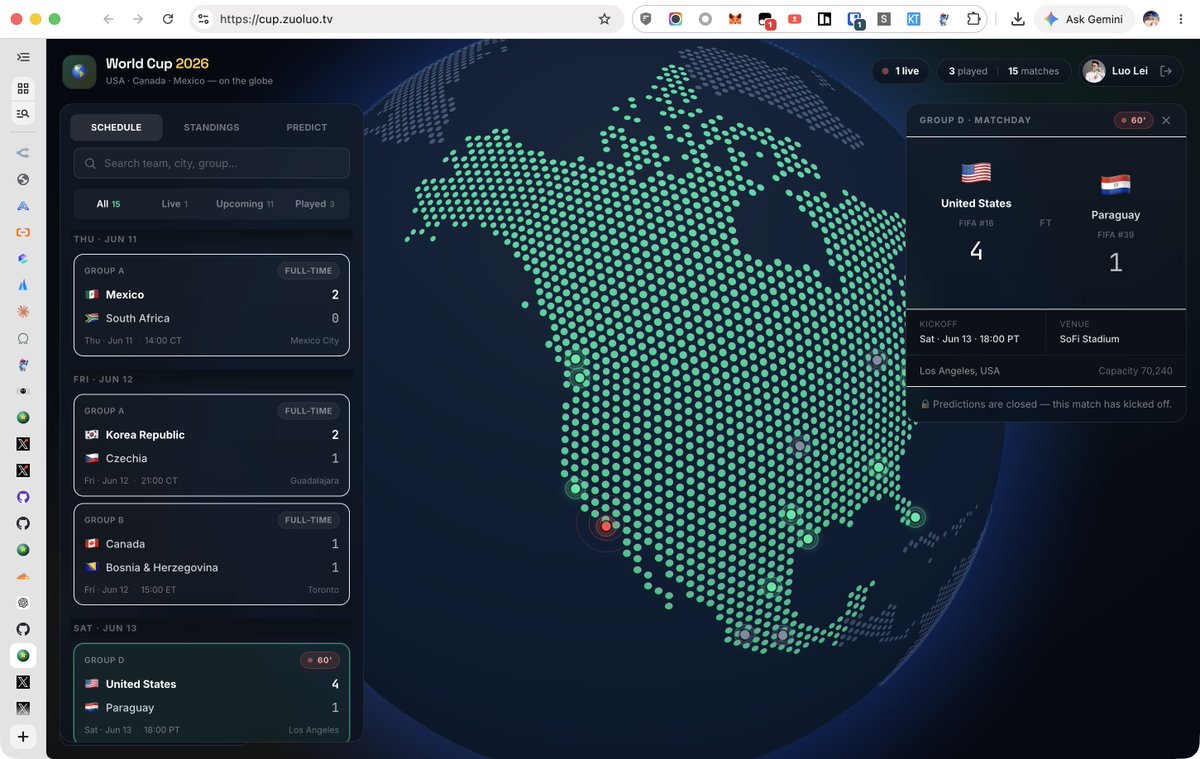Switch to the Cloudflare tab in sidebar
The height and width of the screenshot is (759, 1200).
[x=23, y=576]
